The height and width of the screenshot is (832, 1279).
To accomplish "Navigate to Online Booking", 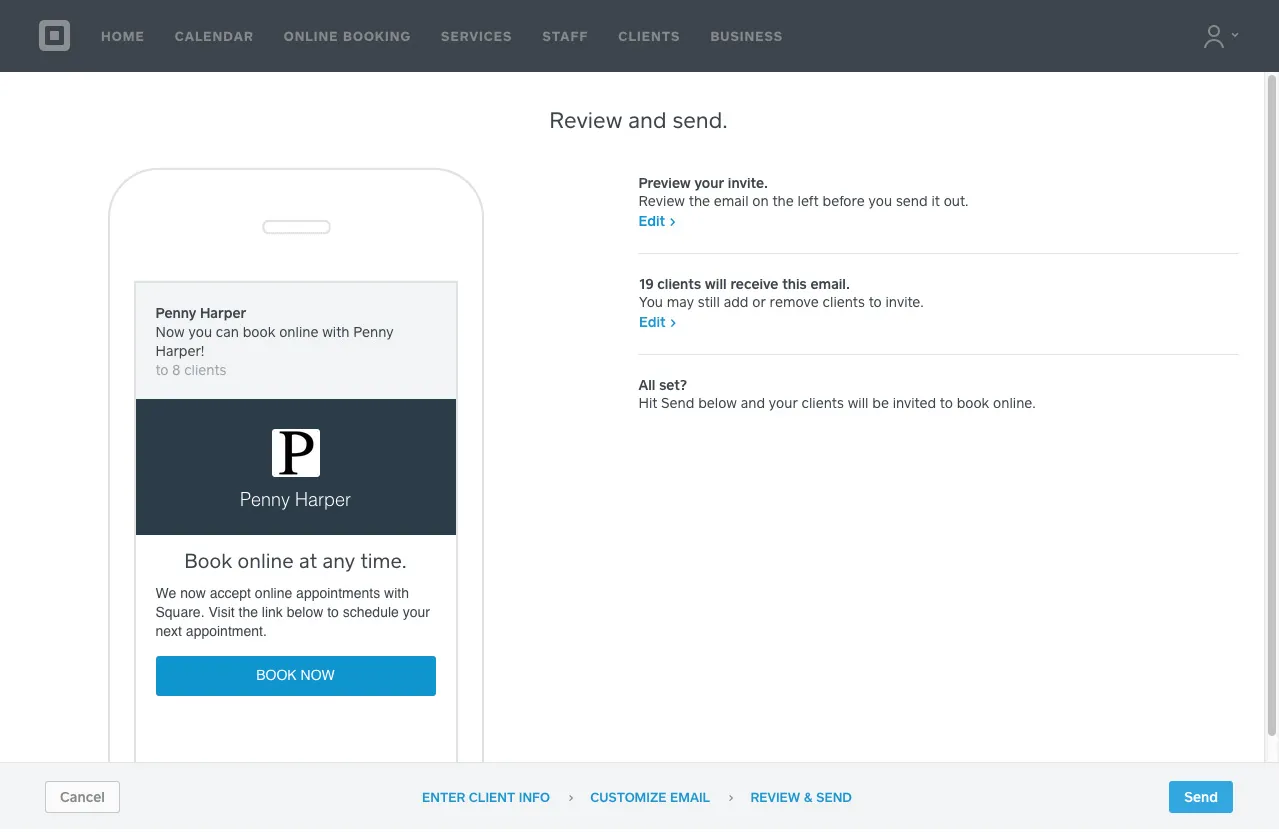I will 347,36.
